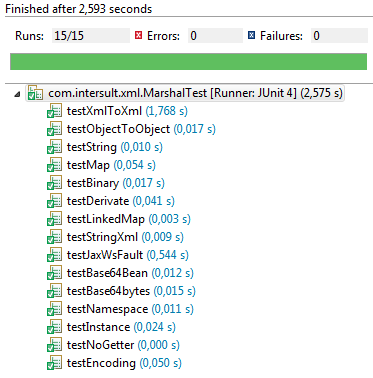Select the testJaxWsFault test row
The width and height of the screenshot is (373, 378).
[x=118, y=255]
